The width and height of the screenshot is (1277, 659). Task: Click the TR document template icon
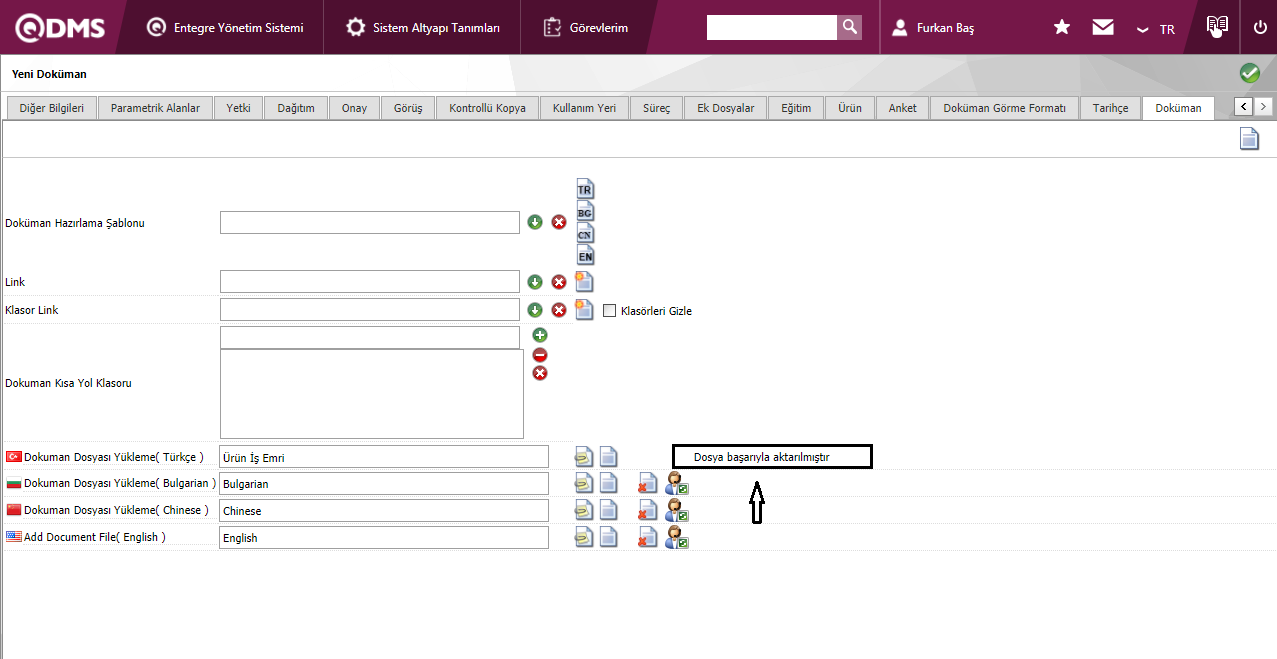tap(585, 188)
